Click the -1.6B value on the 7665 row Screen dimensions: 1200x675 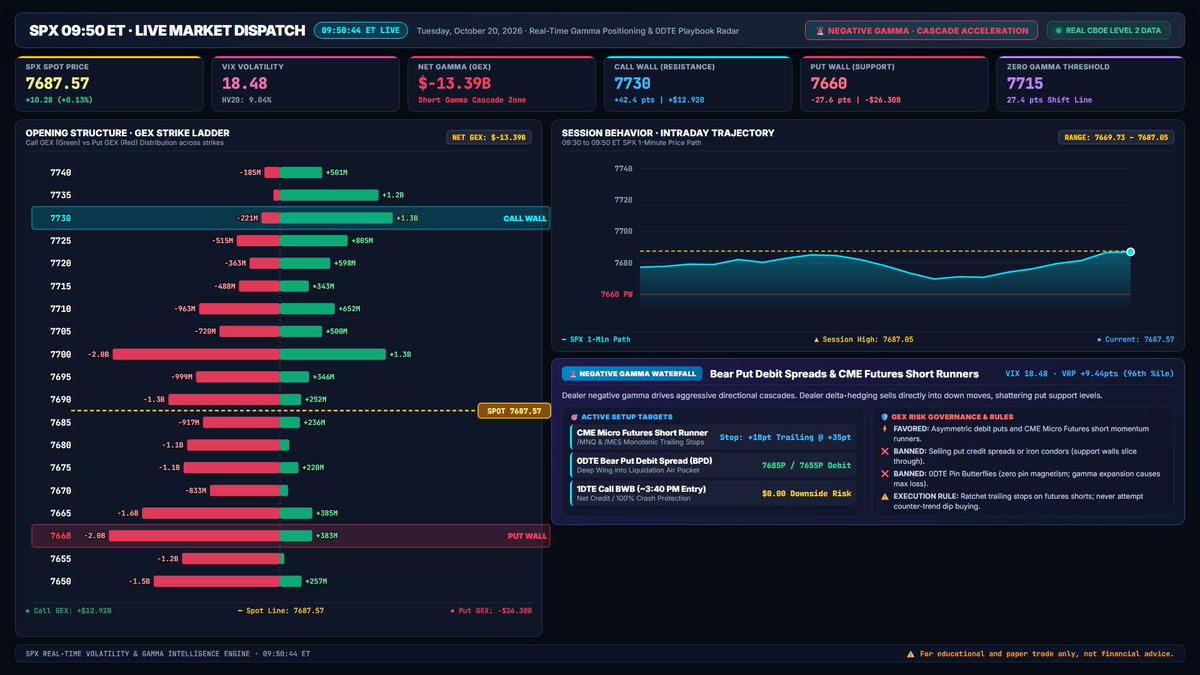pyautogui.click(x=128, y=513)
